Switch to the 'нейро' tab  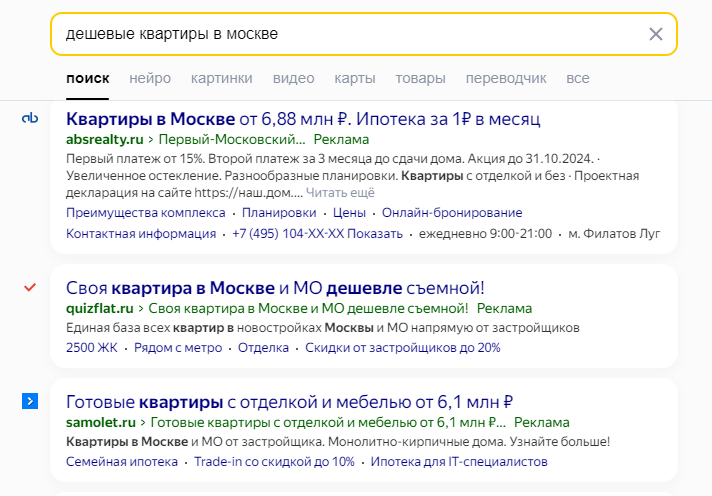[x=150, y=78]
